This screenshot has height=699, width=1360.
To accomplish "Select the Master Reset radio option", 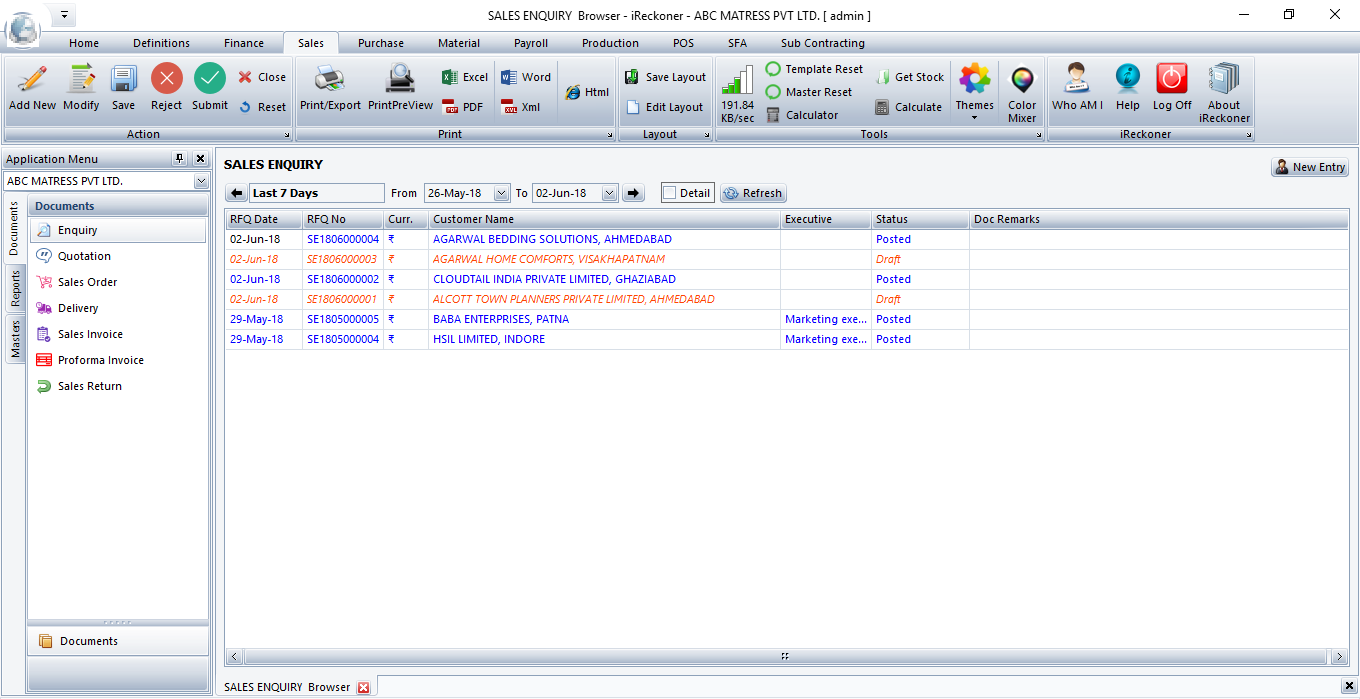I will click(773, 92).
